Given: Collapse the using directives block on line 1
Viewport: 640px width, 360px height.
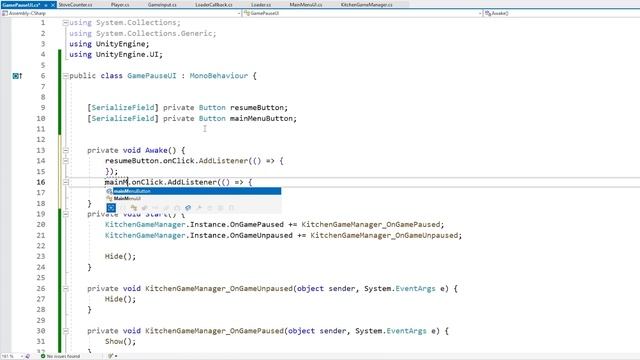Looking at the screenshot, I should (65, 23).
